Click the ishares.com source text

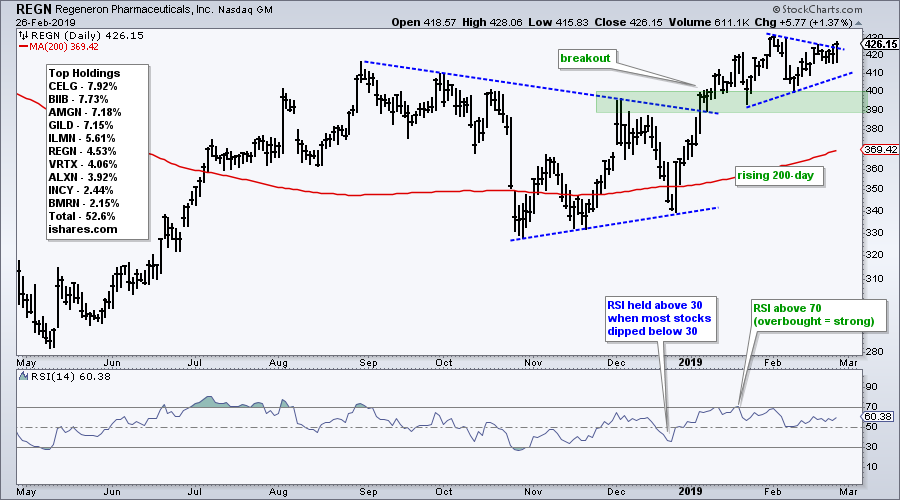tap(83, 229)
